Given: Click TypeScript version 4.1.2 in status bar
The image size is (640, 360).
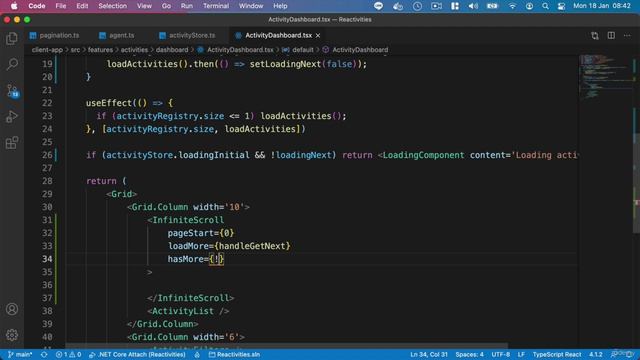Looking at the screenshot, I should click(x=596, y=355).
